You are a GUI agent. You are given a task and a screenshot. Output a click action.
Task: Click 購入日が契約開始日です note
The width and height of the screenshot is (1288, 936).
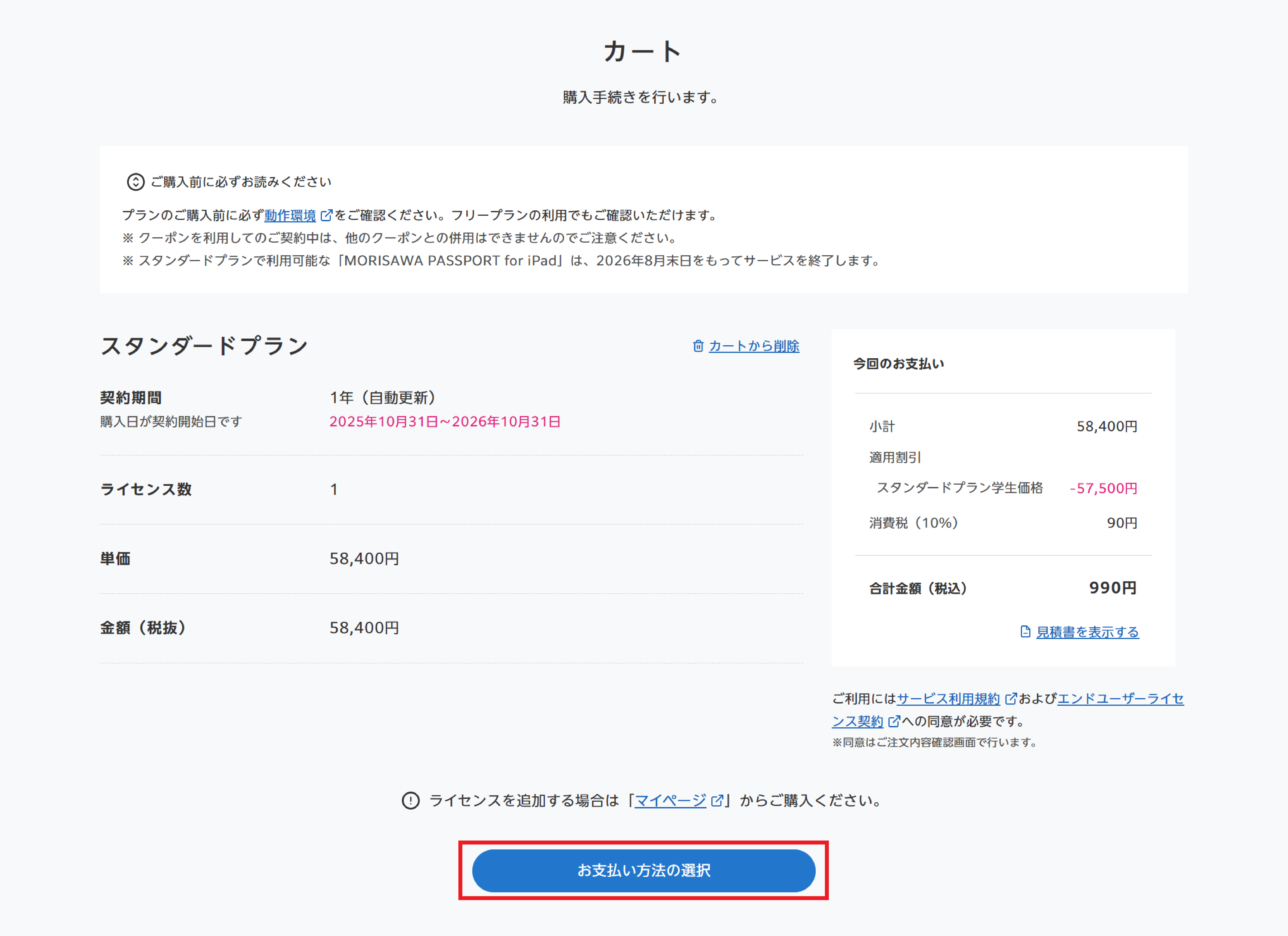click(171, 422)
